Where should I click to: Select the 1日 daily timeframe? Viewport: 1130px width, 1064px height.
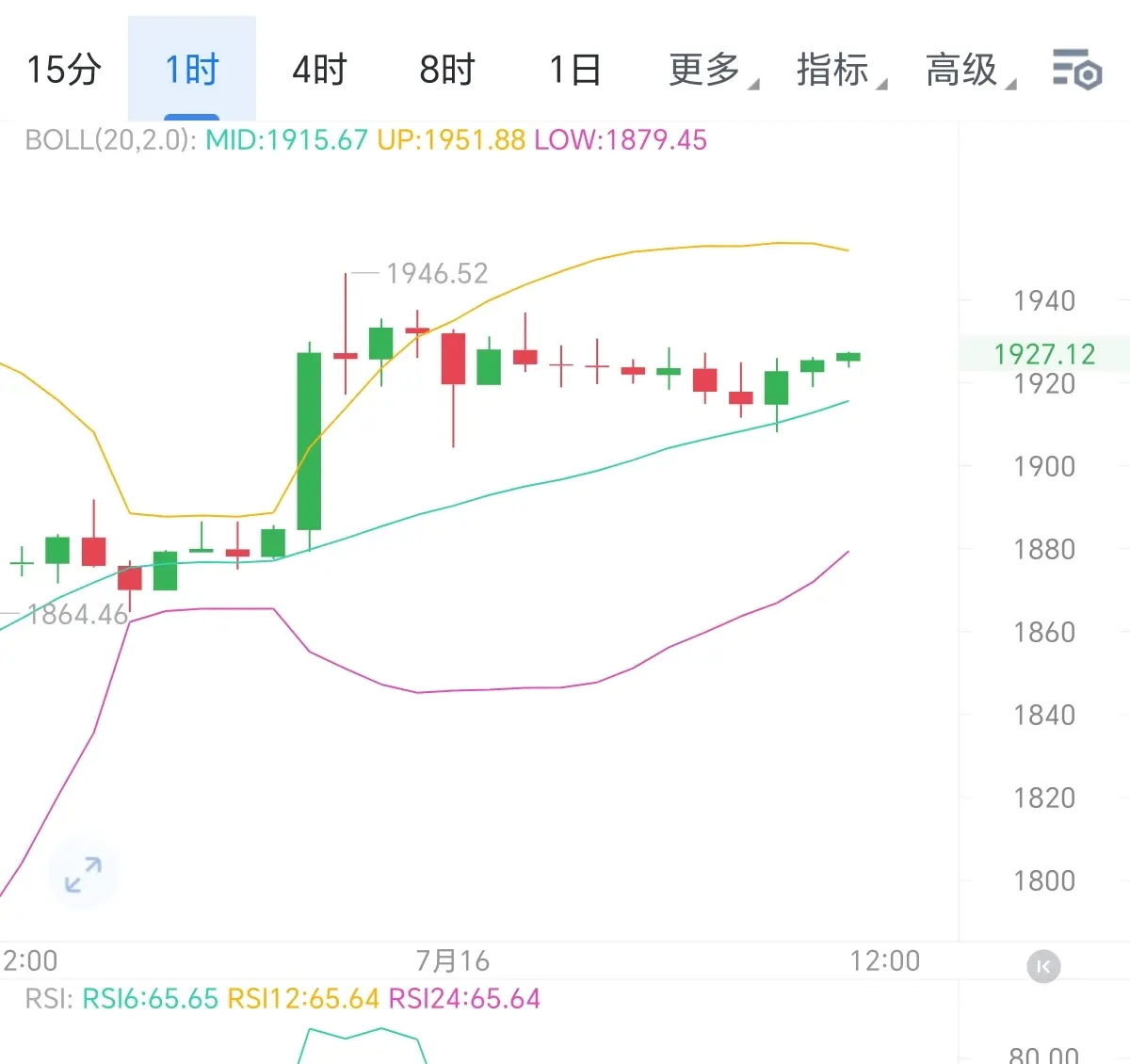(x=574, y=70)
